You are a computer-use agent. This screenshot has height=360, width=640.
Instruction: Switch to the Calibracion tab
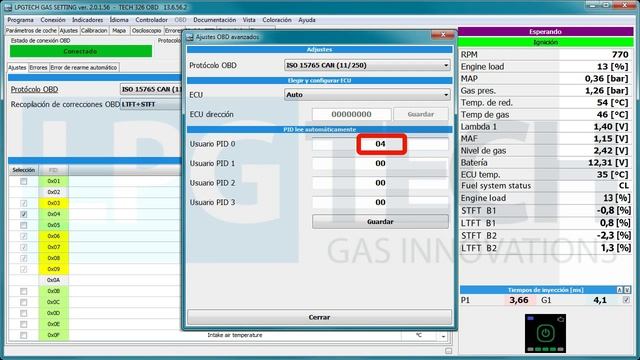click(x=94, y=31)
